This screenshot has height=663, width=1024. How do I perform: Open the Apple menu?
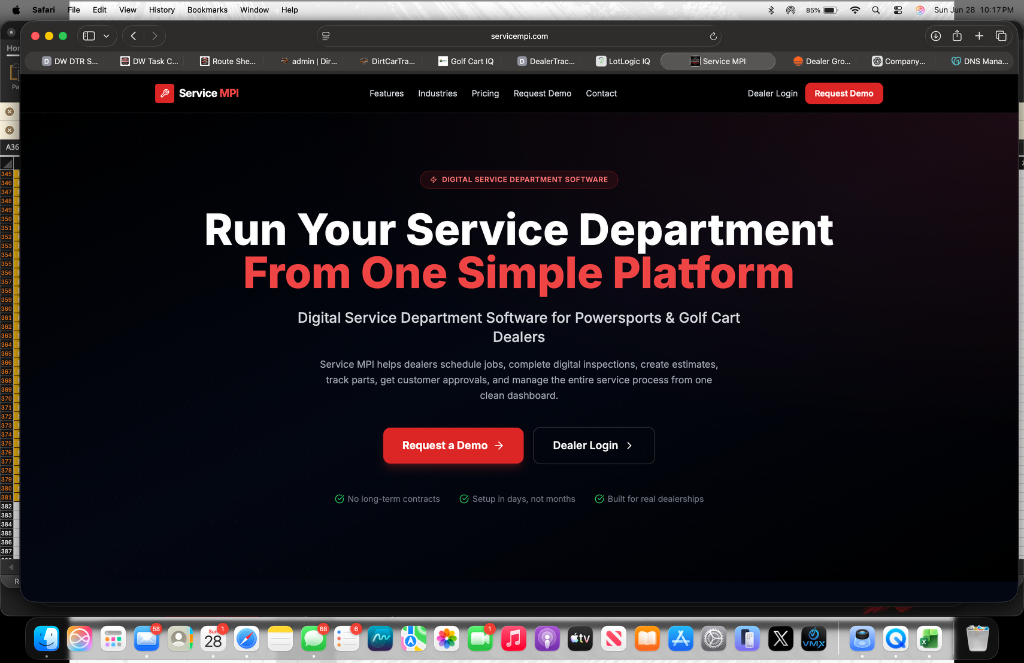(16, 10)
